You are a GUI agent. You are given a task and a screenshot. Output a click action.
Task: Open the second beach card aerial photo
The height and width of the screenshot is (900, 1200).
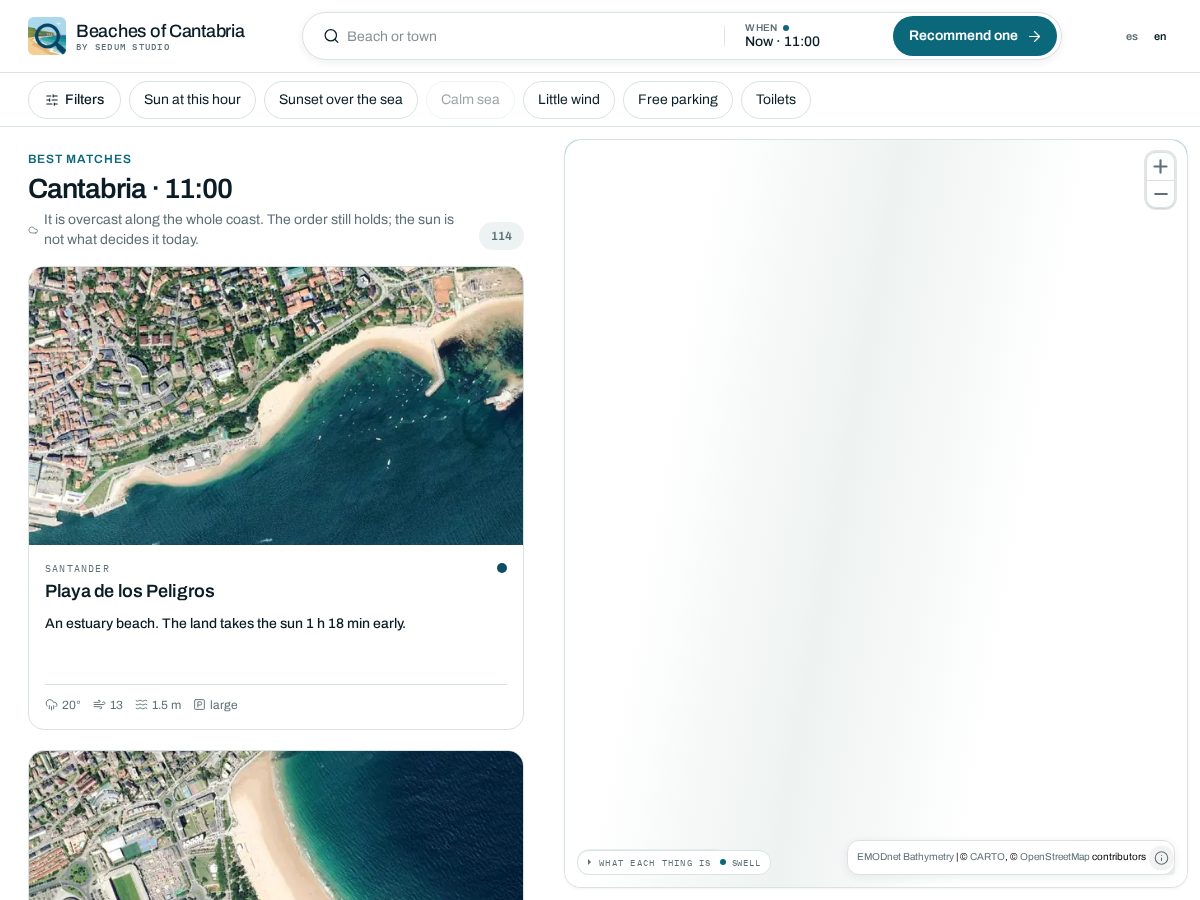(276, 825)
